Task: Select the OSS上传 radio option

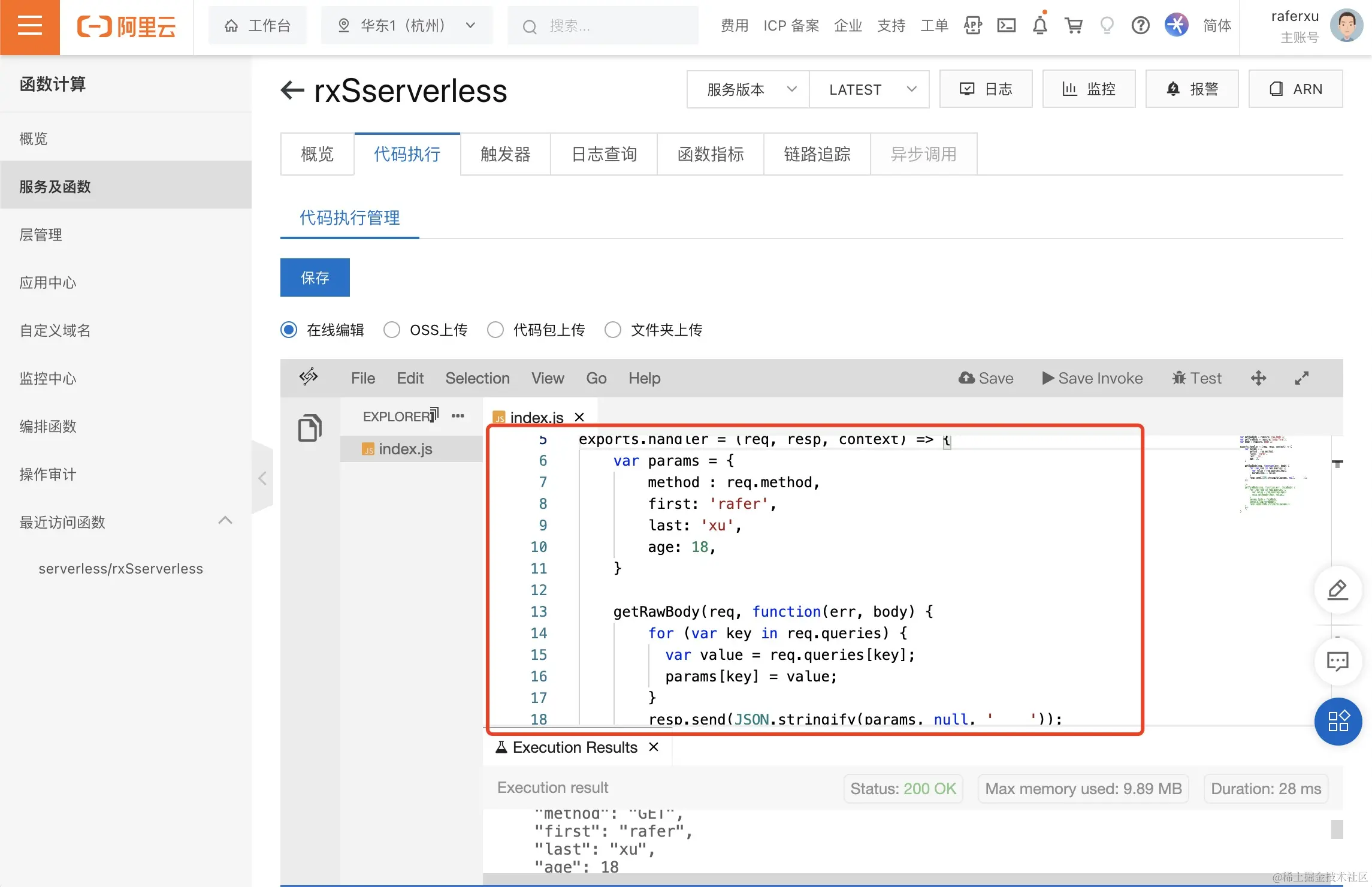Action: [x=392, y=330]
